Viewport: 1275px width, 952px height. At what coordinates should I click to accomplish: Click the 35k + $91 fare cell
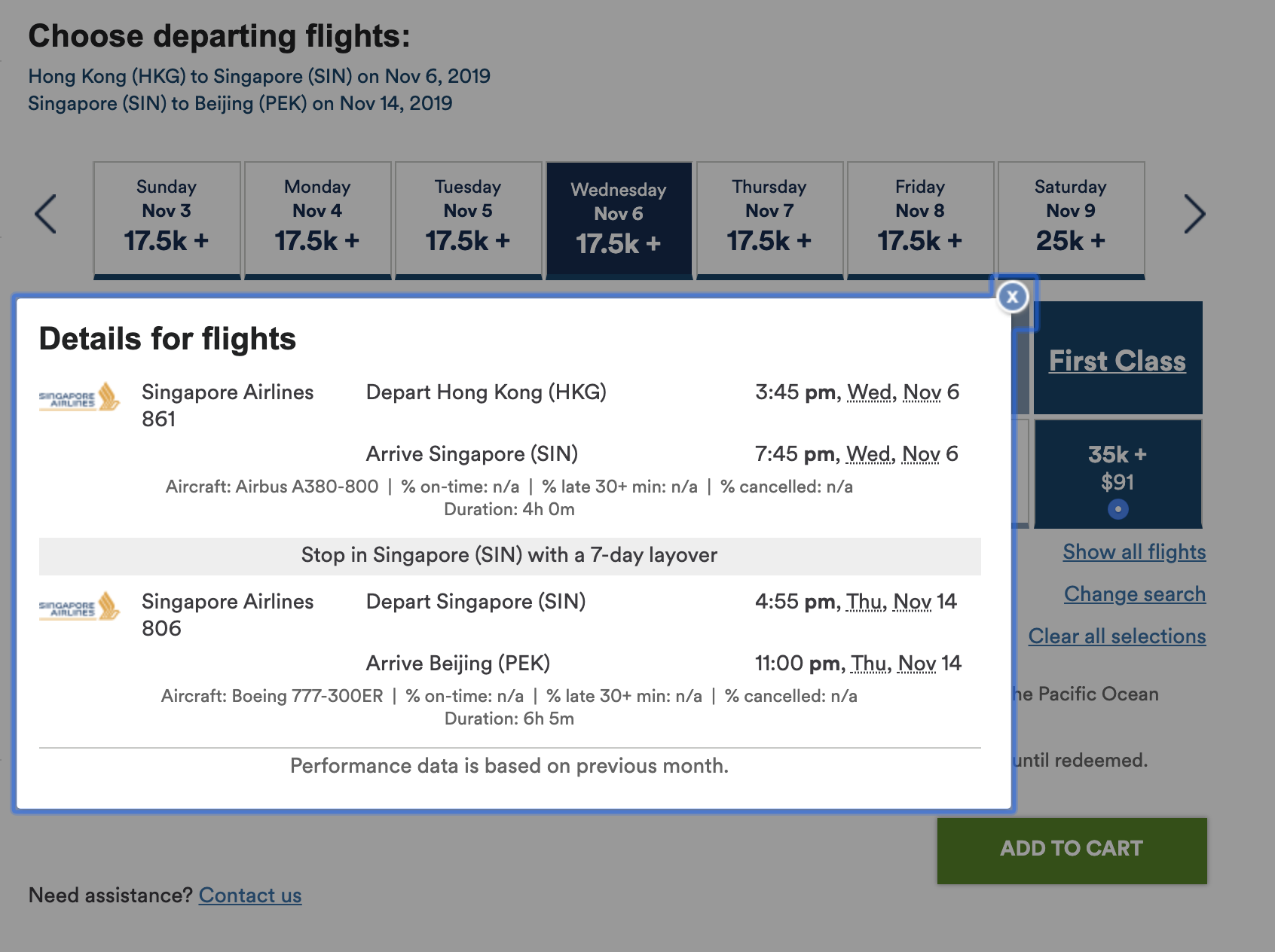tap(1118, 474)
